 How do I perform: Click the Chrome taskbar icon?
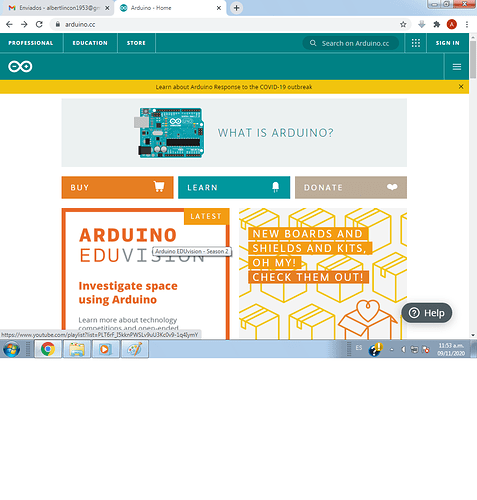(x=48, y=349)
